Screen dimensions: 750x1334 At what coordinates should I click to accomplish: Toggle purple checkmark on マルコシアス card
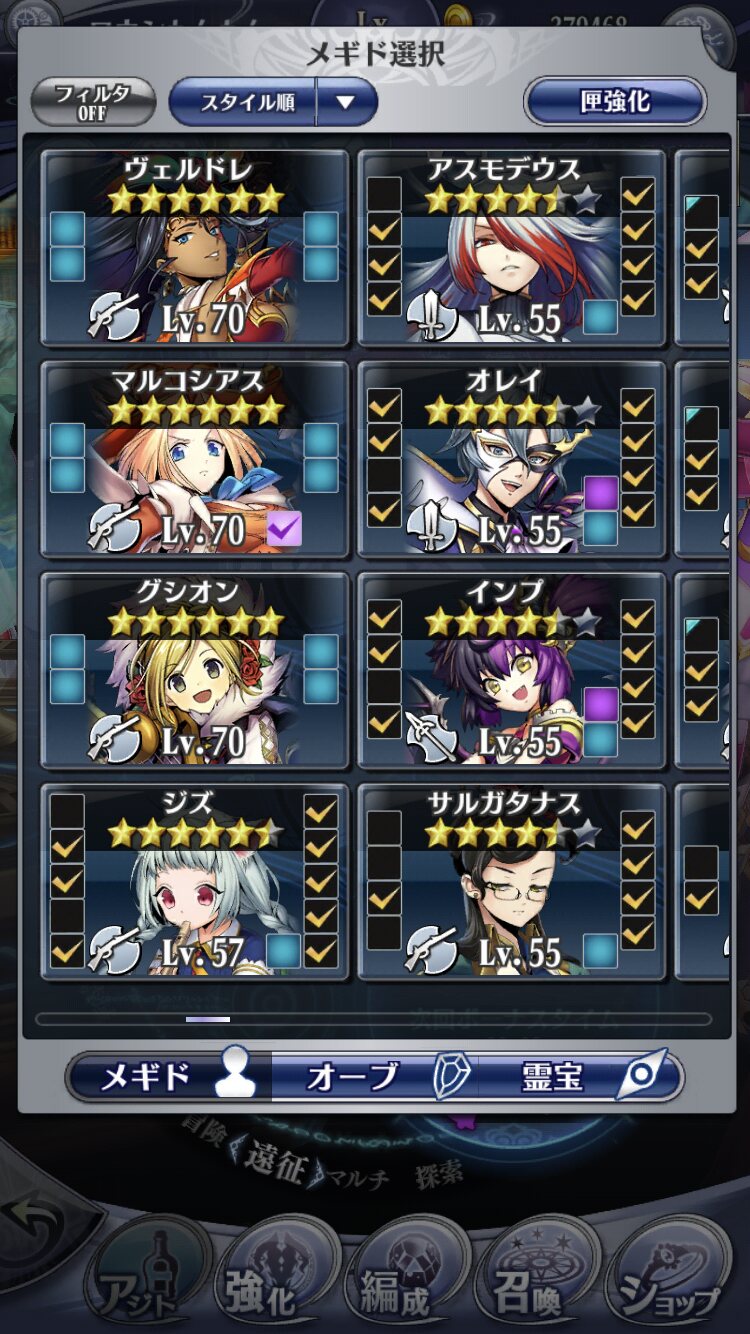[x=284, y=528]
